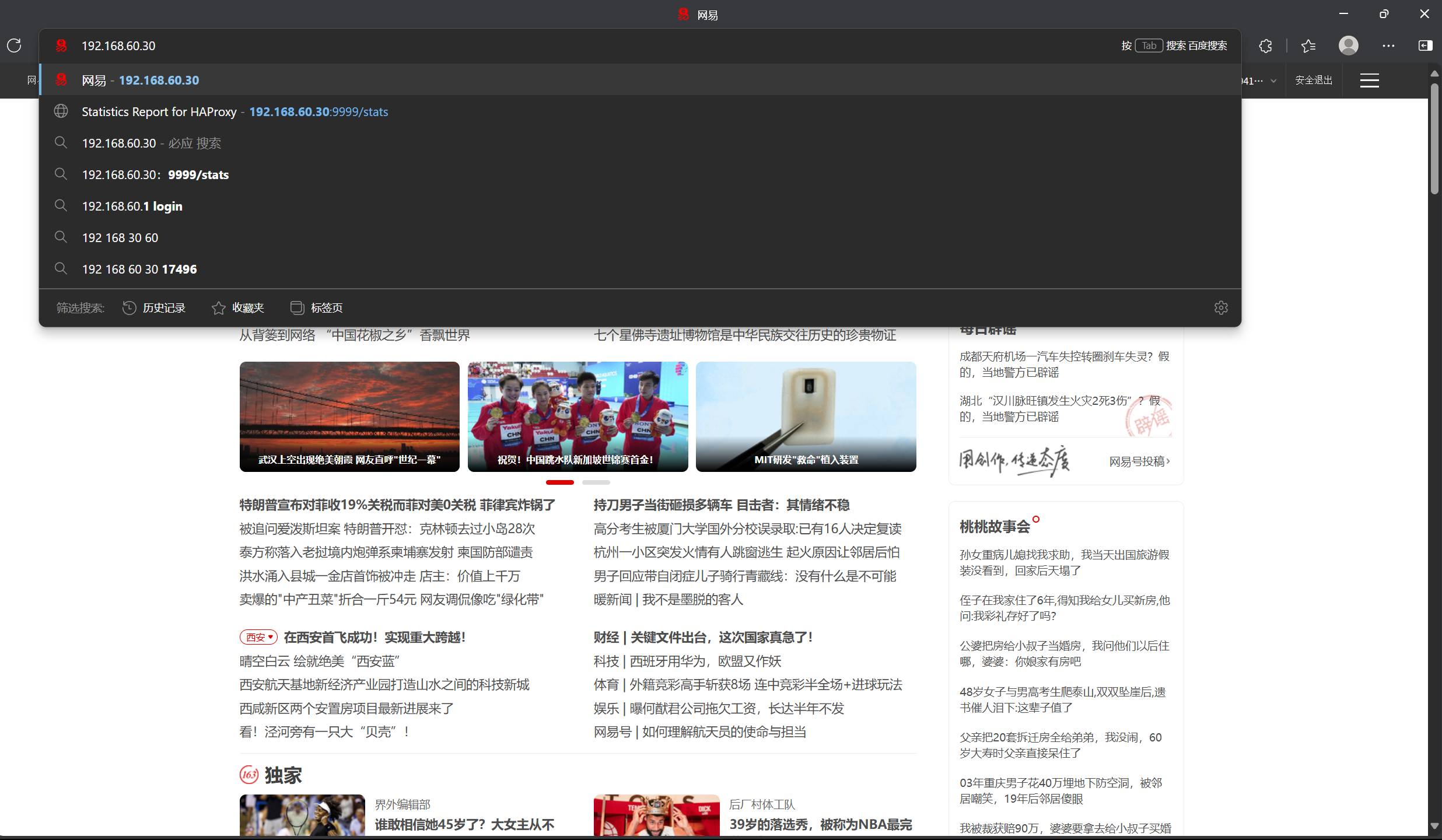Open article 洪水涌入县城一金店首饰被冲走
Viewport: 1442px width, 840px height.
[x=380, y=576]
